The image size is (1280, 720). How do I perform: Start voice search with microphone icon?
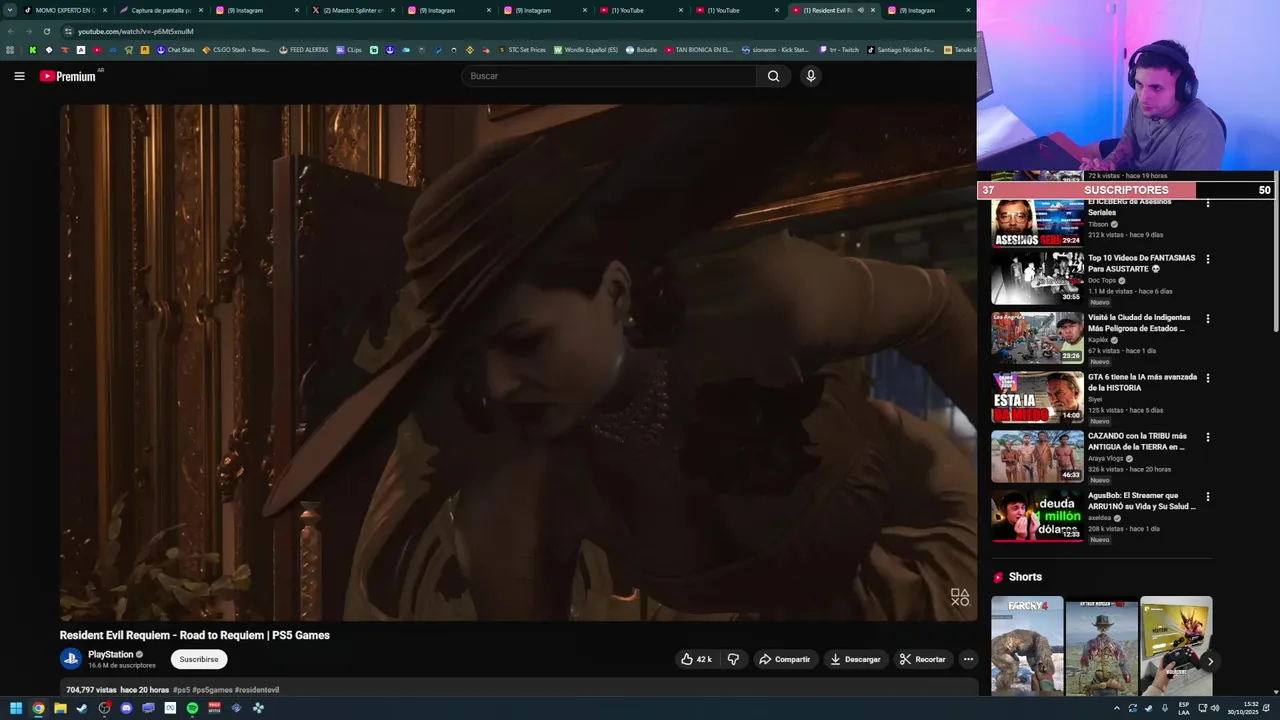[811, 76]
